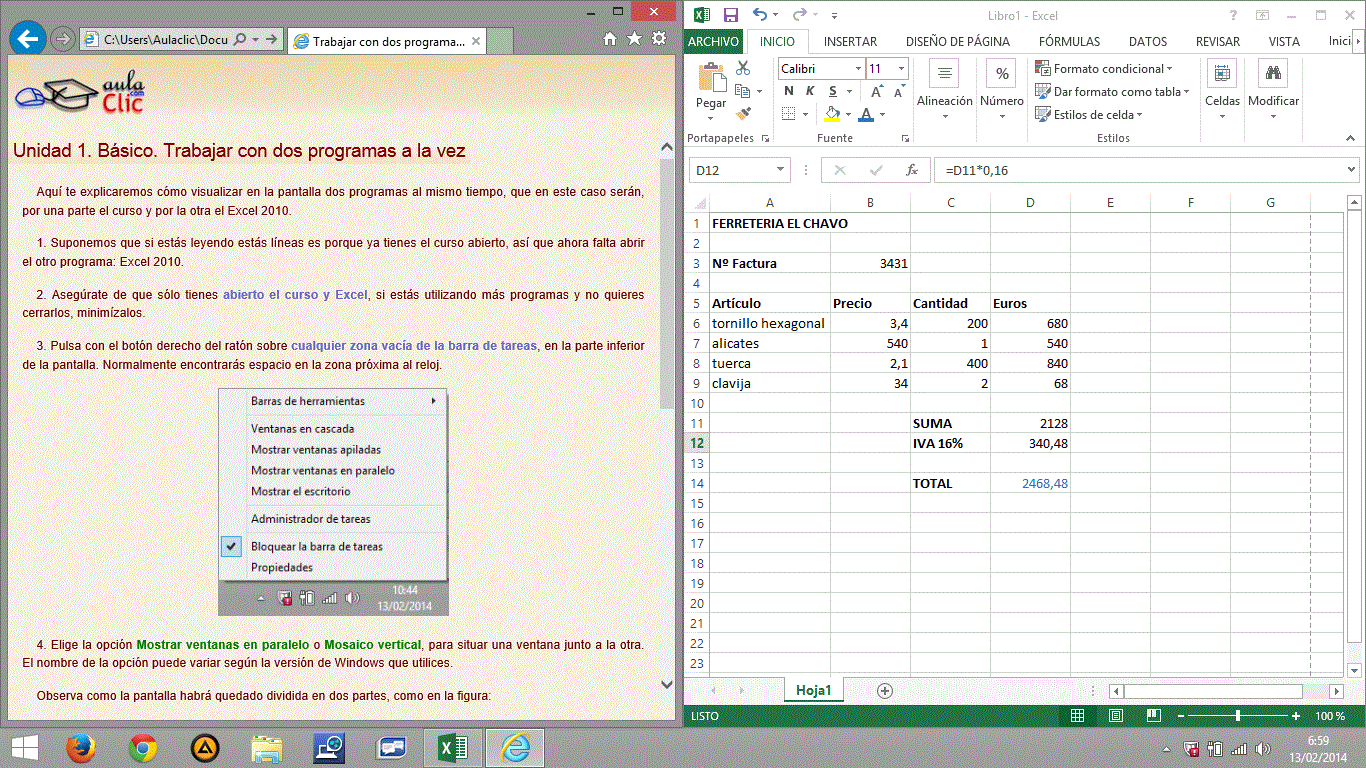Select the Format Painter brush icon
This screenshot has width=1366, height=768.
pos(743,114)
